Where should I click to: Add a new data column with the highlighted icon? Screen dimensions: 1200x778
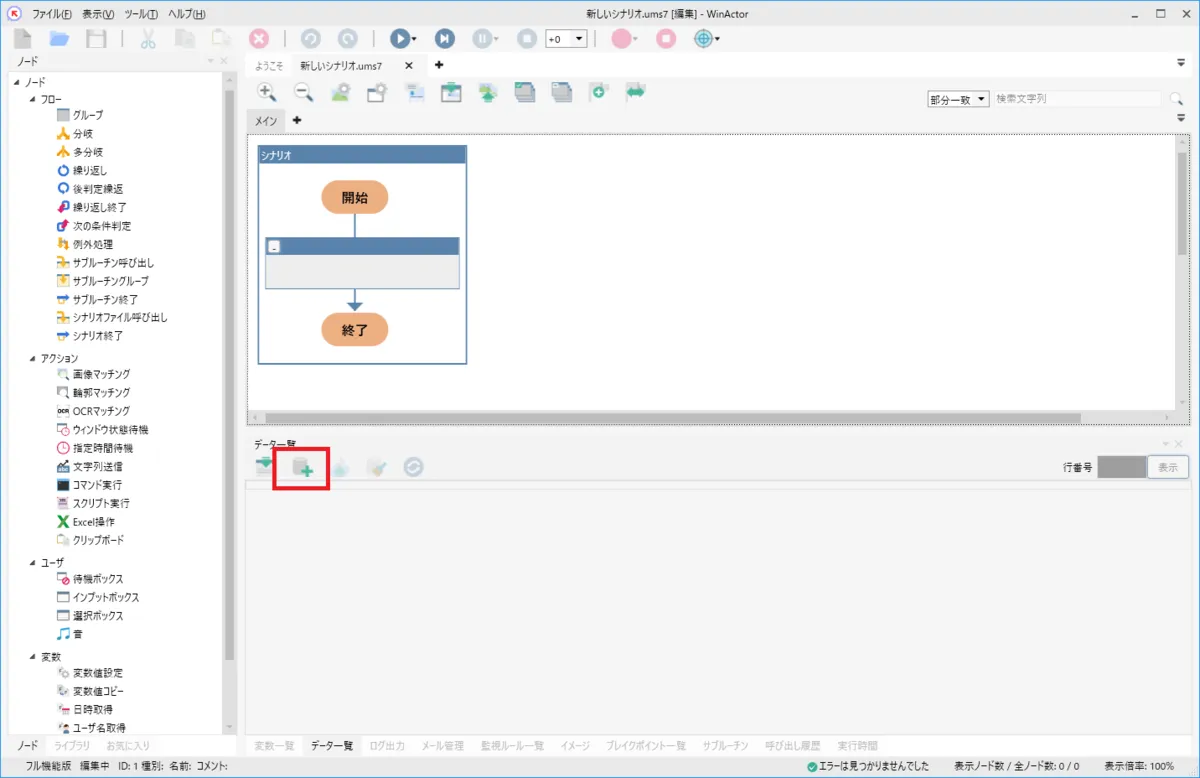[301, 466]
